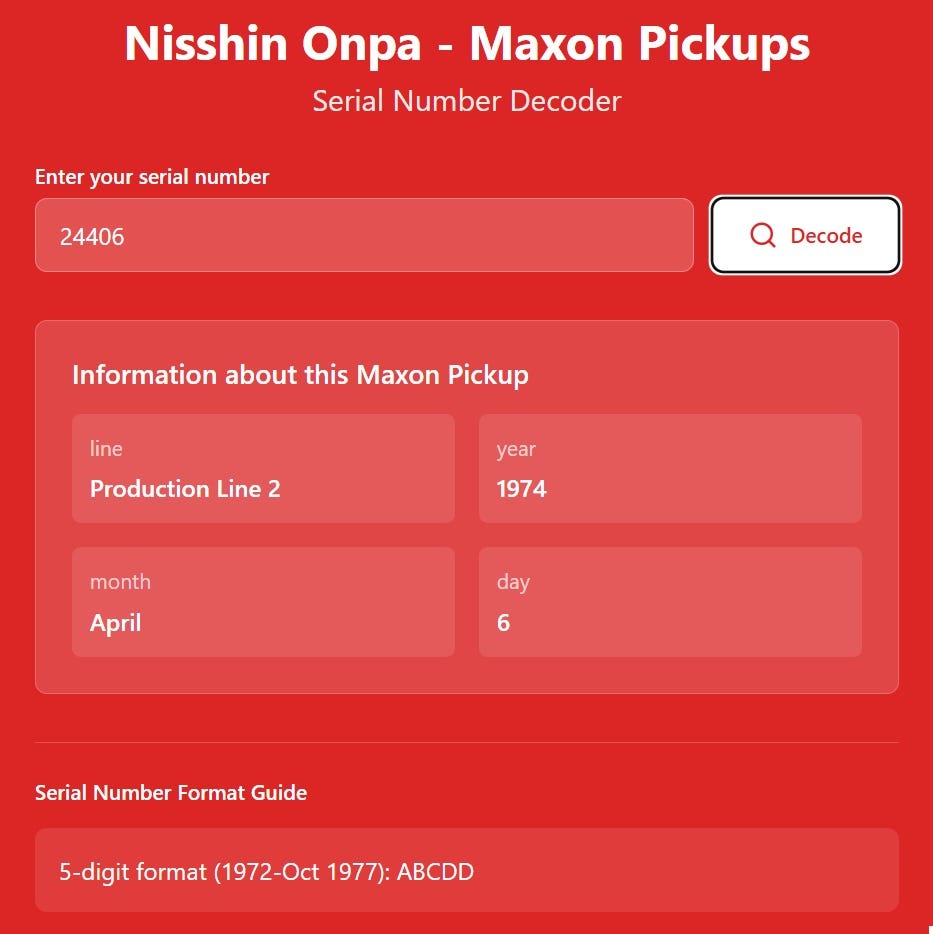The image size is (933, 934).
Task: Click 'Information about this Maxon Pickup' heading
Action: point(300,375)
